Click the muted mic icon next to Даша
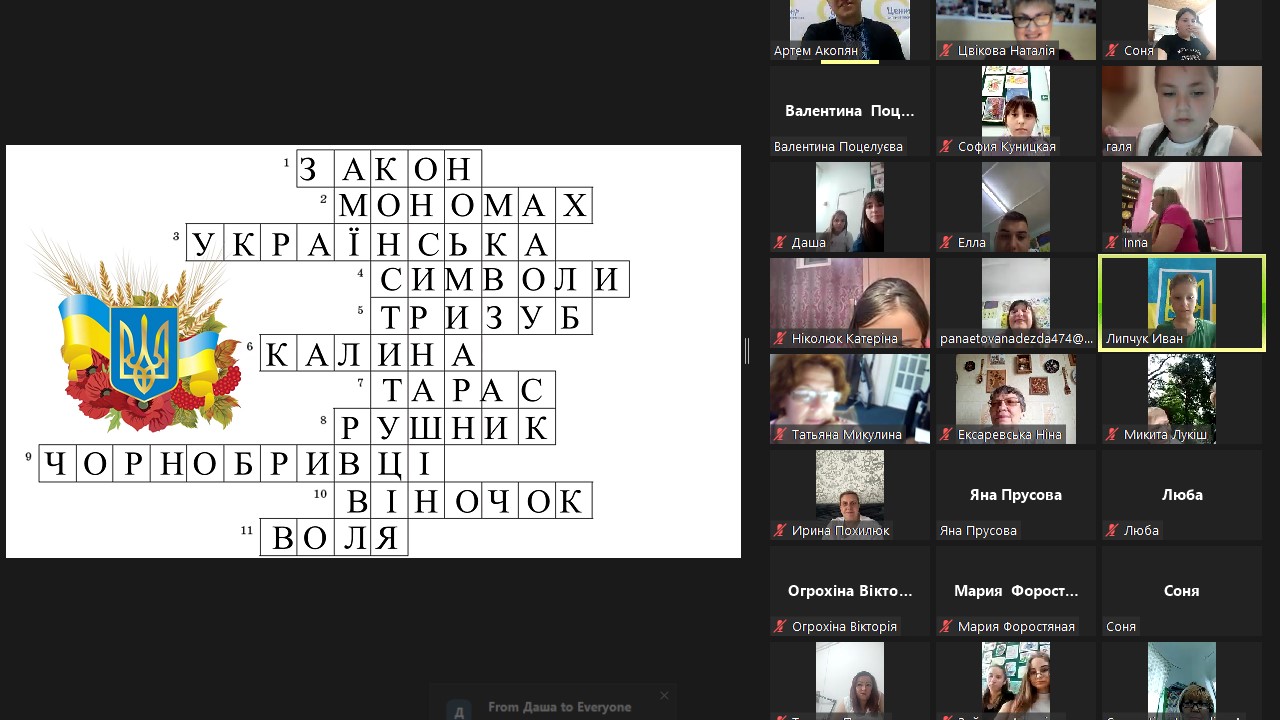Viewport: 1280px width, 720px height. pyautogui.click(x=779, y=242)
